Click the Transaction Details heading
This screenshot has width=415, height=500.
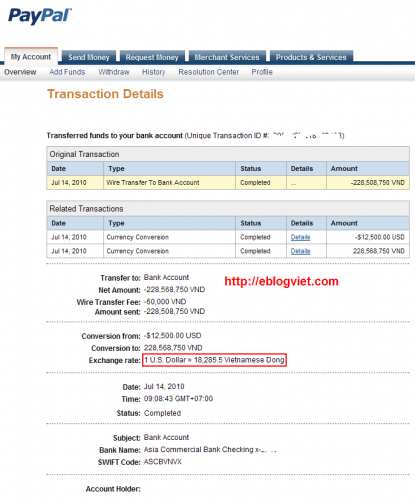tap(105, 94)
